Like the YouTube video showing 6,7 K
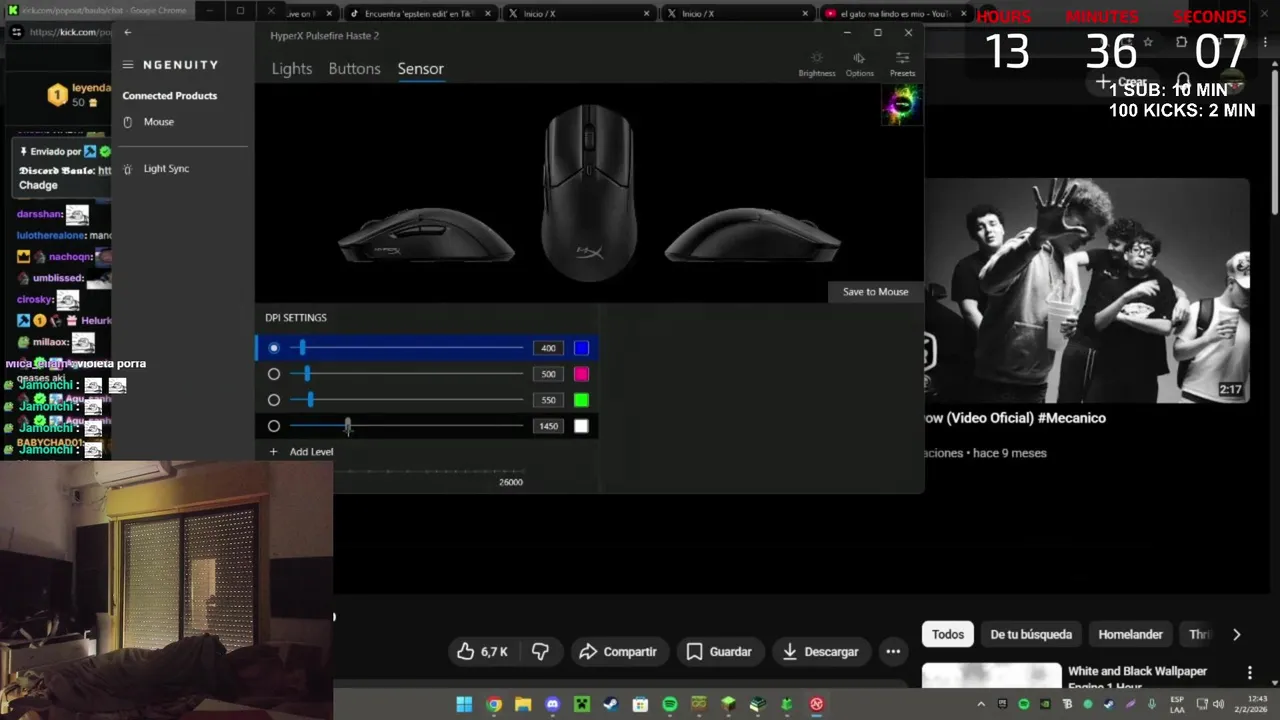The width and height of the screenshot is (1280, 720). tap(483, 652)
